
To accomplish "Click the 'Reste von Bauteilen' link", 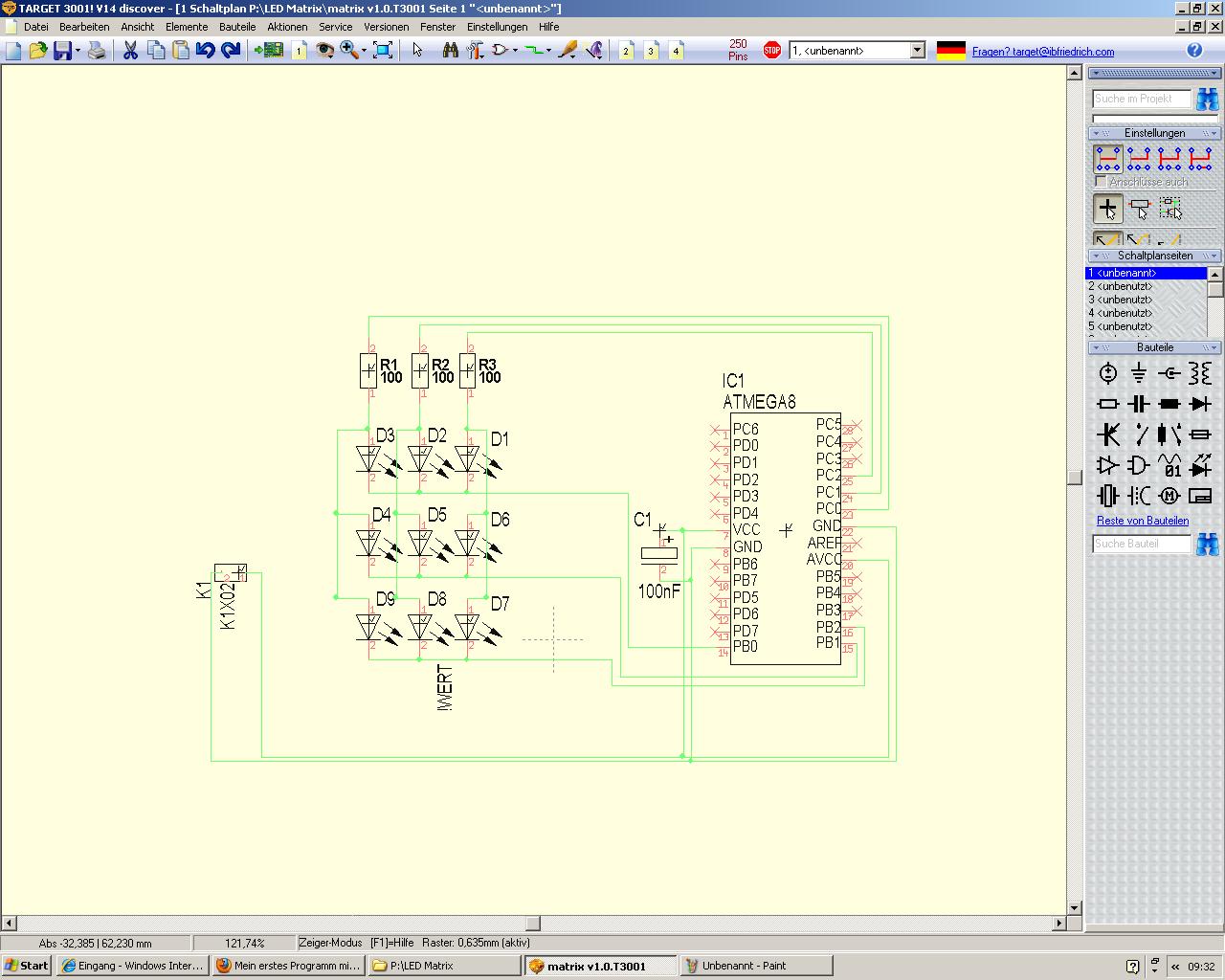I will pyautogui.click(x=1142, y=521).
